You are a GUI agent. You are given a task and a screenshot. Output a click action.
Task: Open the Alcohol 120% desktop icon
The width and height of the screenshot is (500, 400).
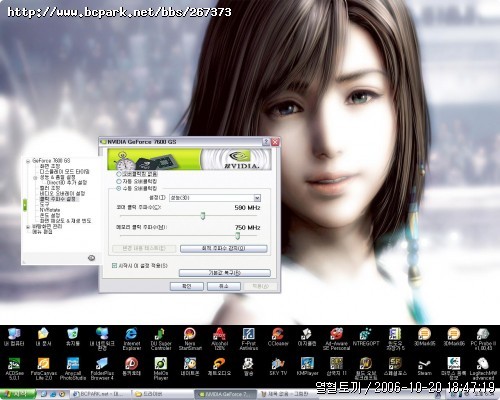[x=219, y=338]
